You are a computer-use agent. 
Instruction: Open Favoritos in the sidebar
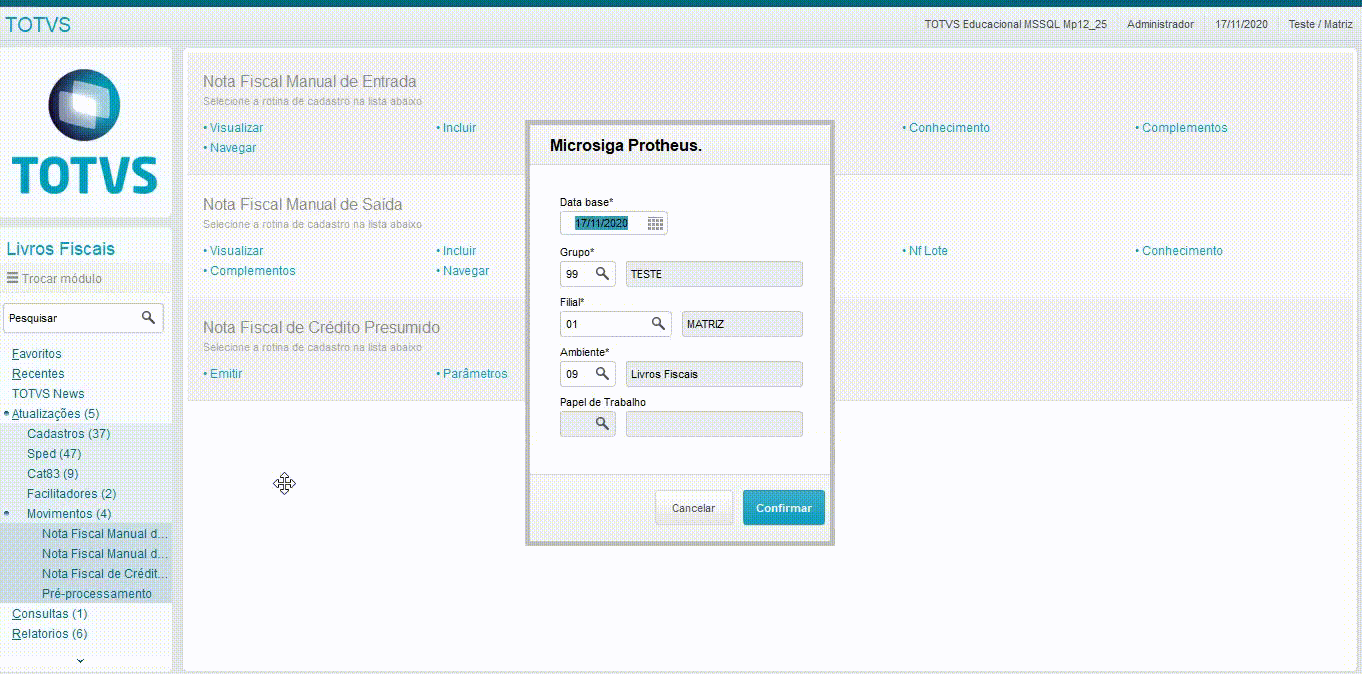[x=37, y=353]
